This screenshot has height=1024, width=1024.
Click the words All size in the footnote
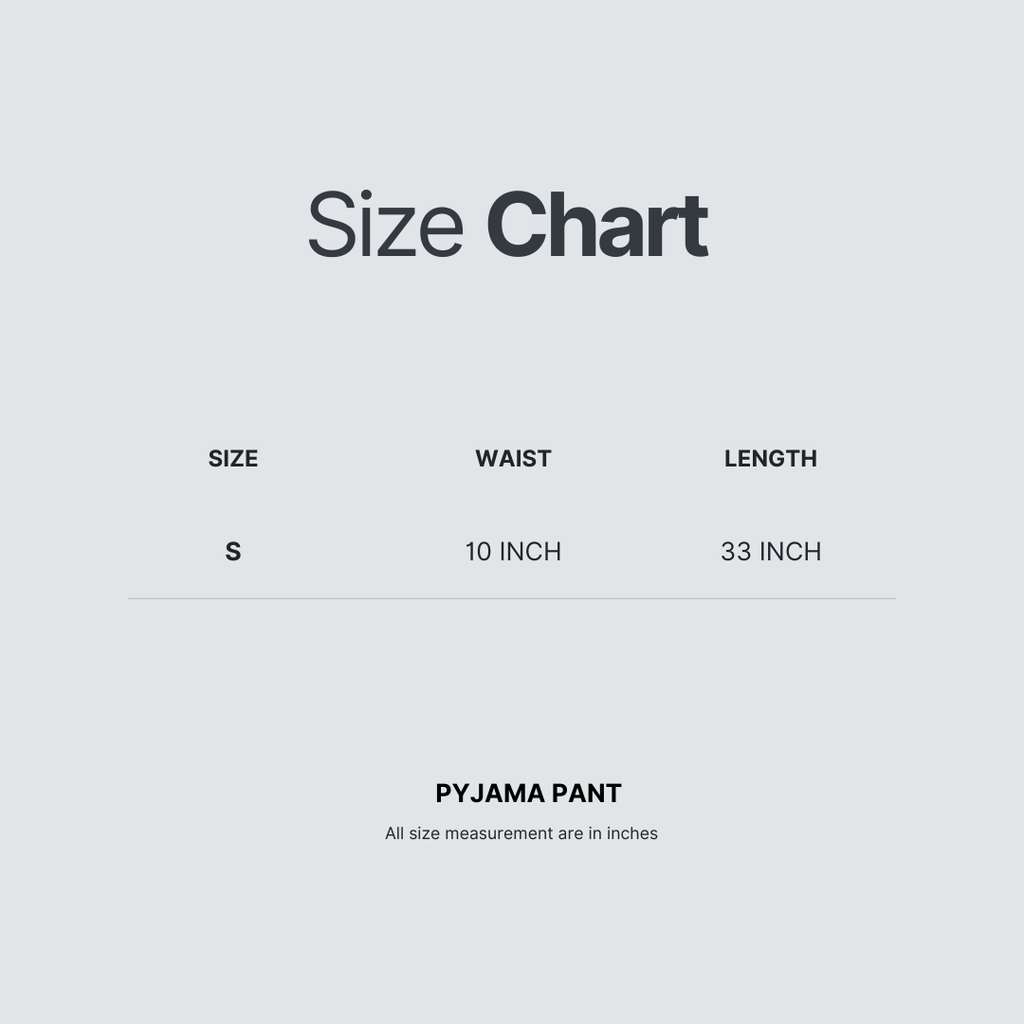pos(412,833)
